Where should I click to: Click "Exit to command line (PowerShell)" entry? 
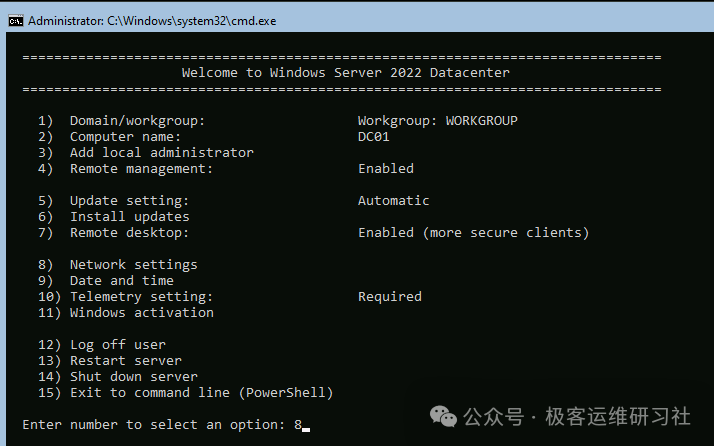click(x=186, y=393)
